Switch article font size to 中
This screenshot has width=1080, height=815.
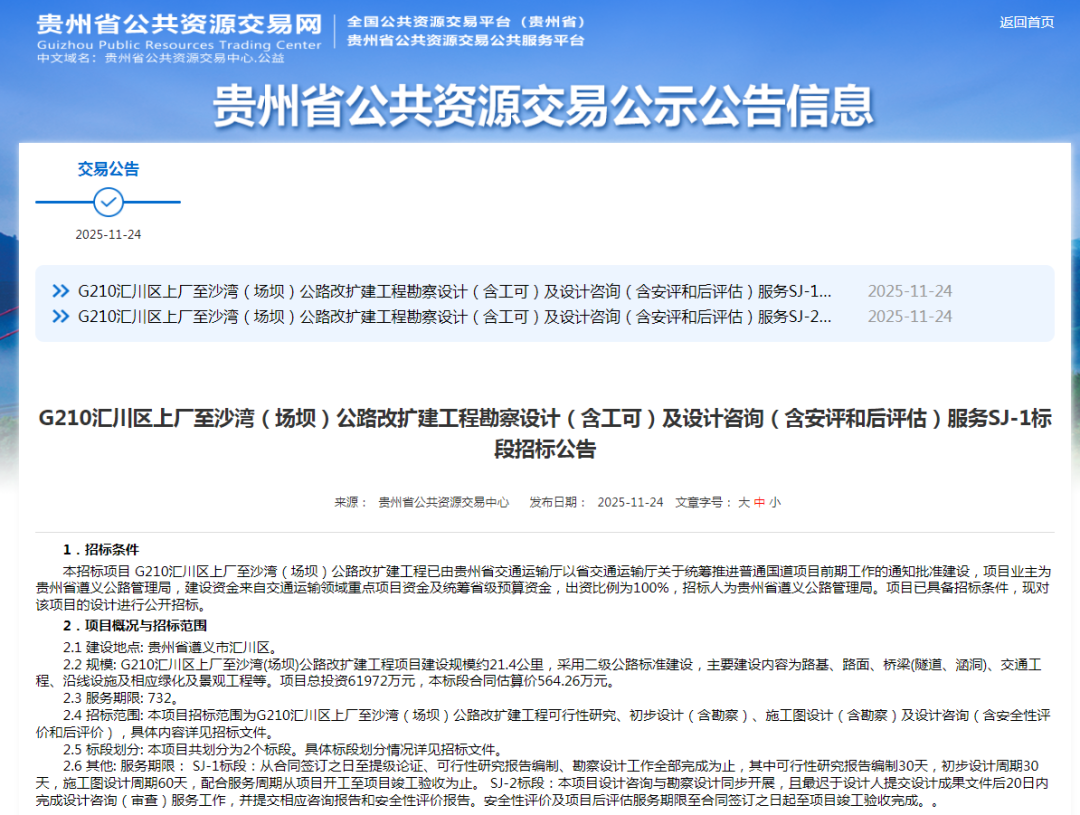(759, 502)
